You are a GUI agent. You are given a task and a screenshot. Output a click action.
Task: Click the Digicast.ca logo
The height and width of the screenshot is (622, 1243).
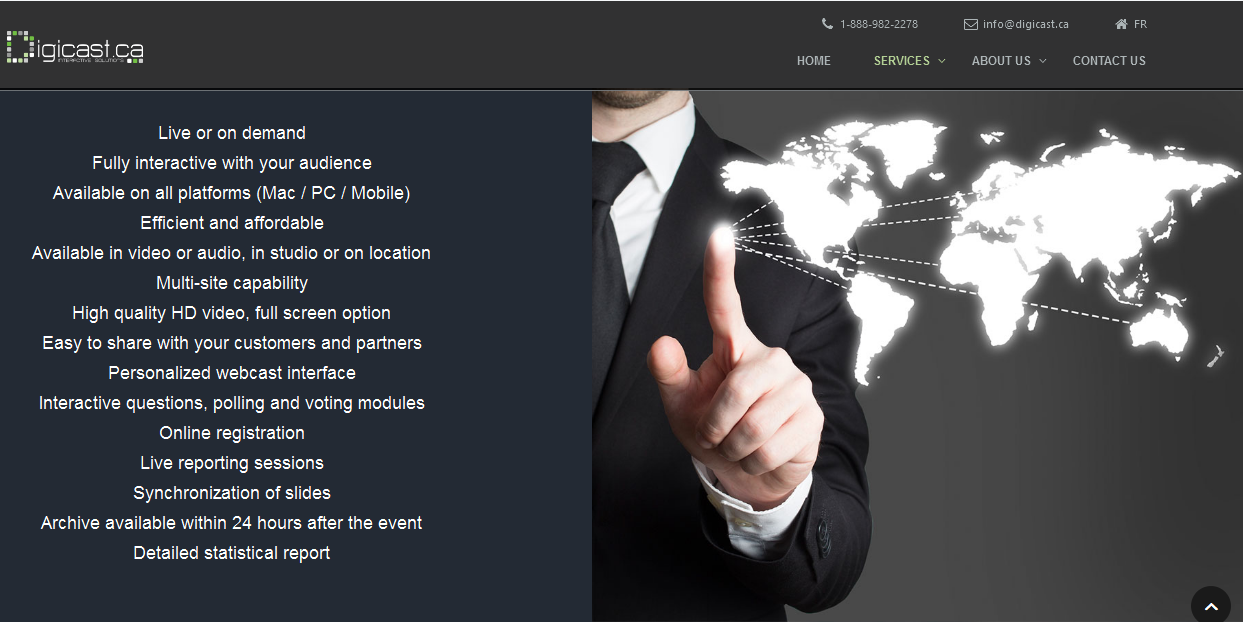pyautogui.click(x=75, y=47)
